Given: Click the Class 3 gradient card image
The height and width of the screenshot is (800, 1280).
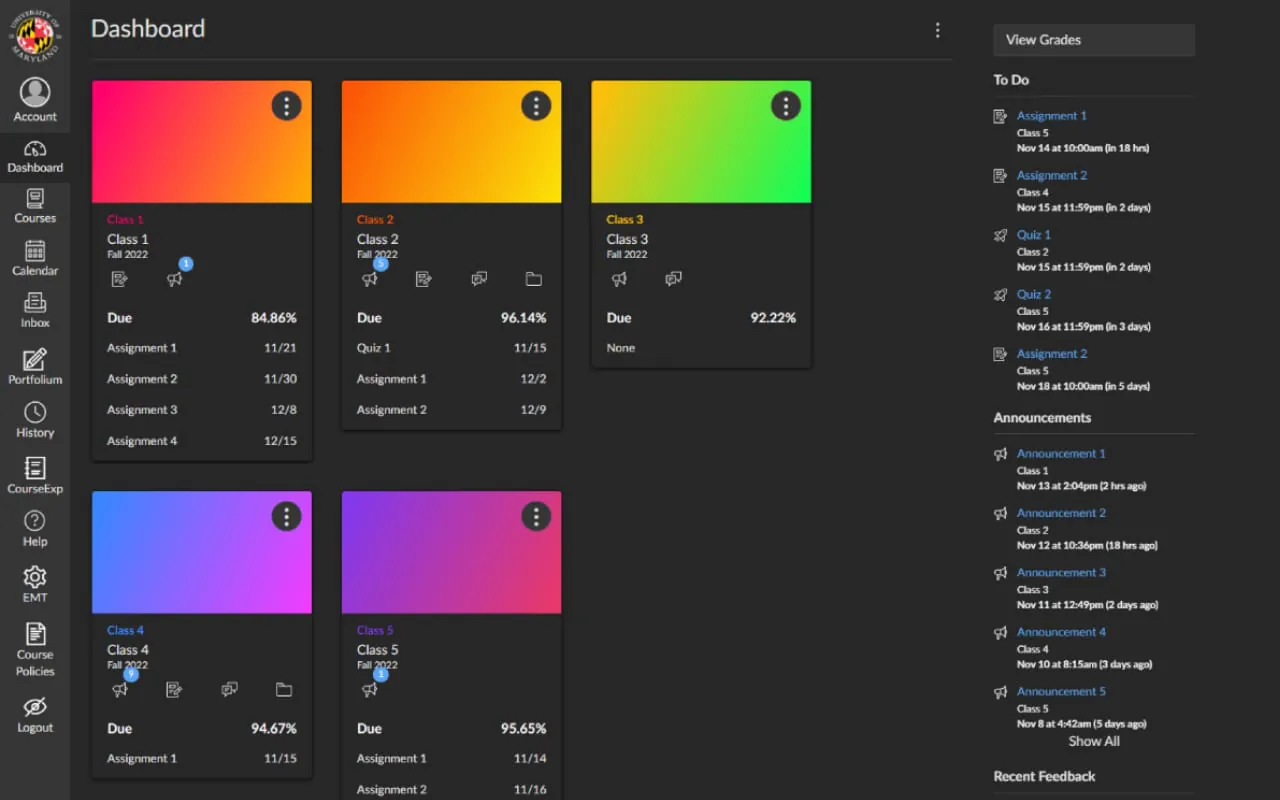Looking at the screenshot, I should coord(701,140).
